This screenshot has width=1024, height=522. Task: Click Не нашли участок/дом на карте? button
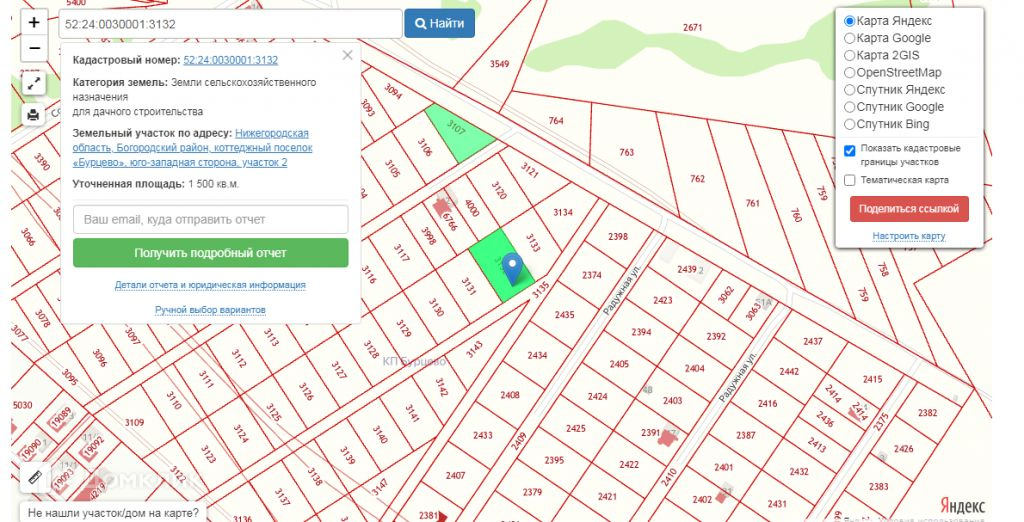pos(113,513)
